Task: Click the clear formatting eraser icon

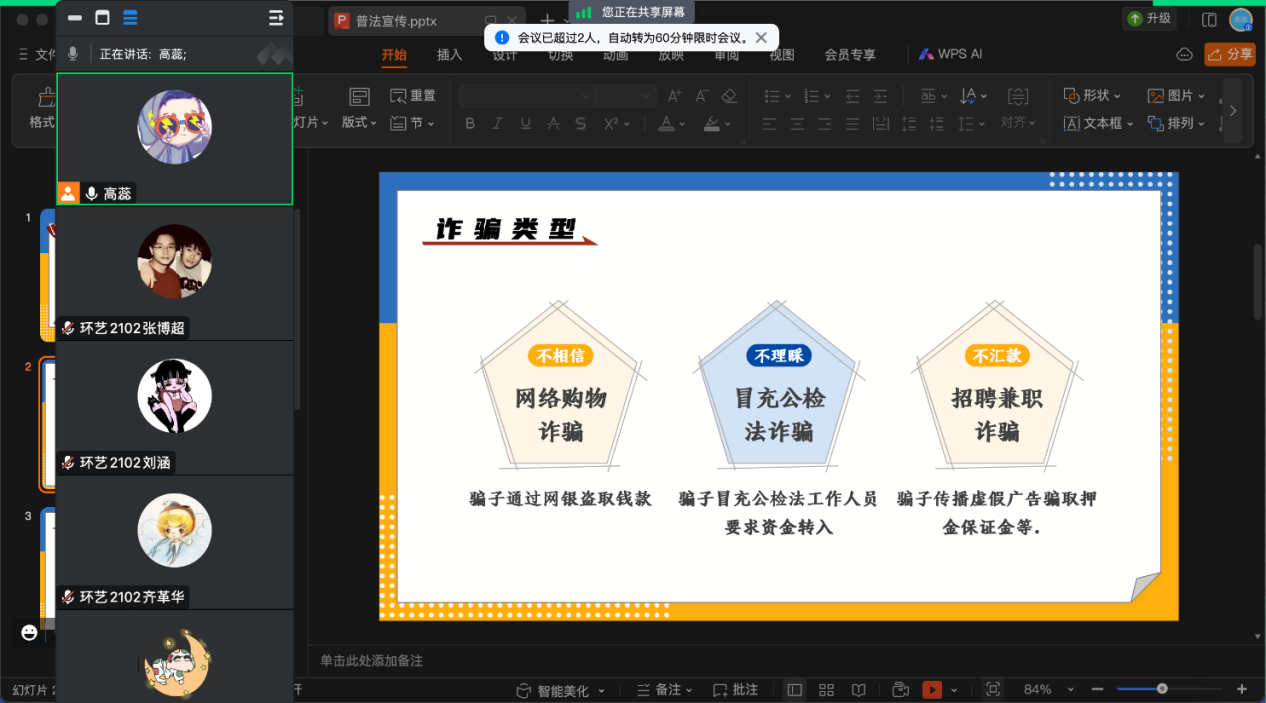Action: [x=729, y=96]
